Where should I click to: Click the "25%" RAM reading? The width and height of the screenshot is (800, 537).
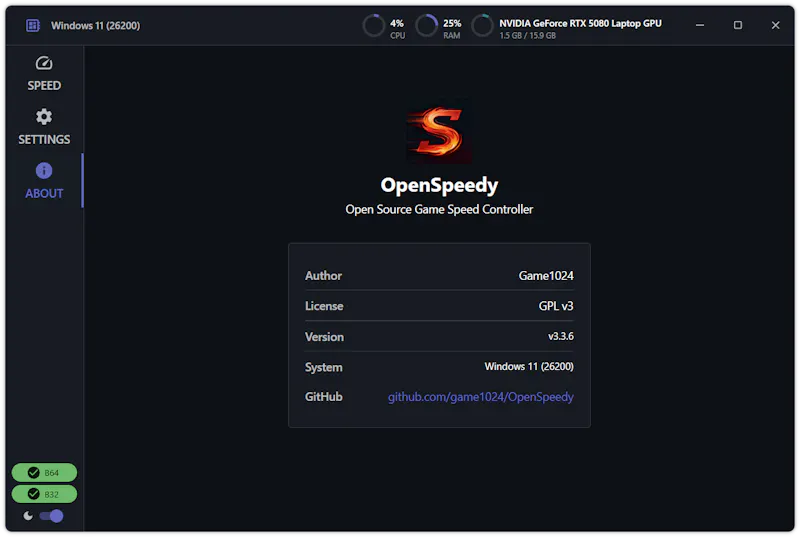452,23
